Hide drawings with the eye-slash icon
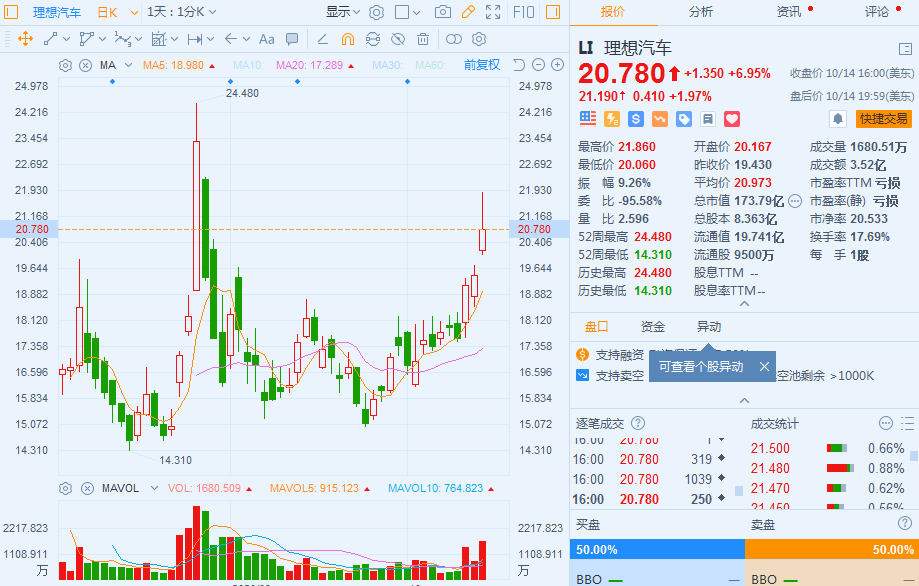 pyautogui.click(x=398, y=39)
